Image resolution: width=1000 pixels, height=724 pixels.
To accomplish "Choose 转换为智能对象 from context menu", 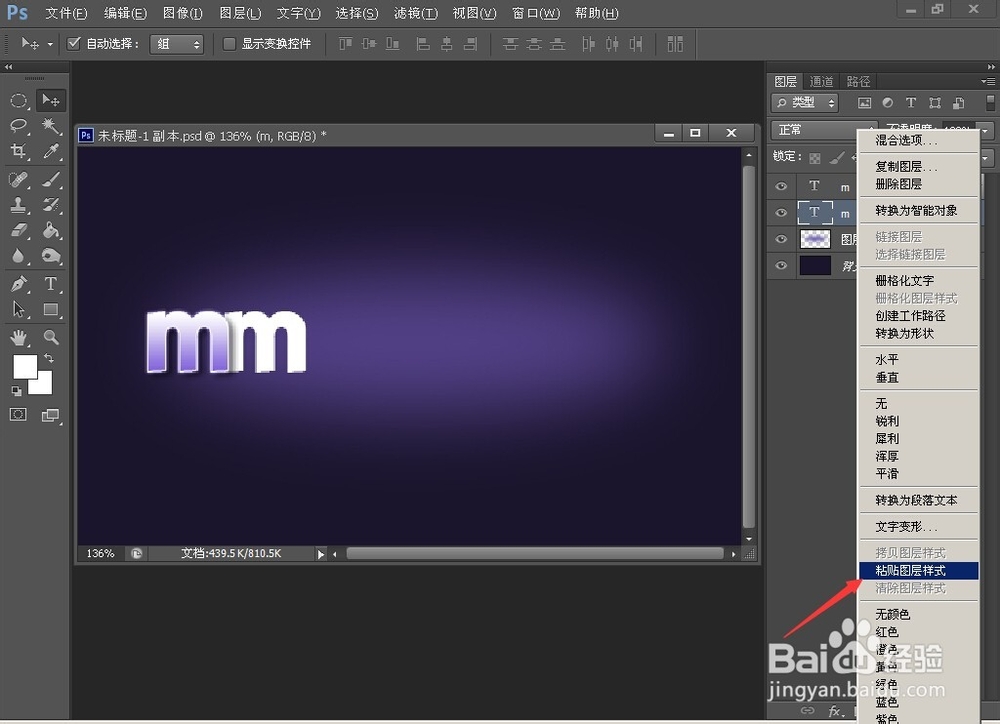I will 918,211.
